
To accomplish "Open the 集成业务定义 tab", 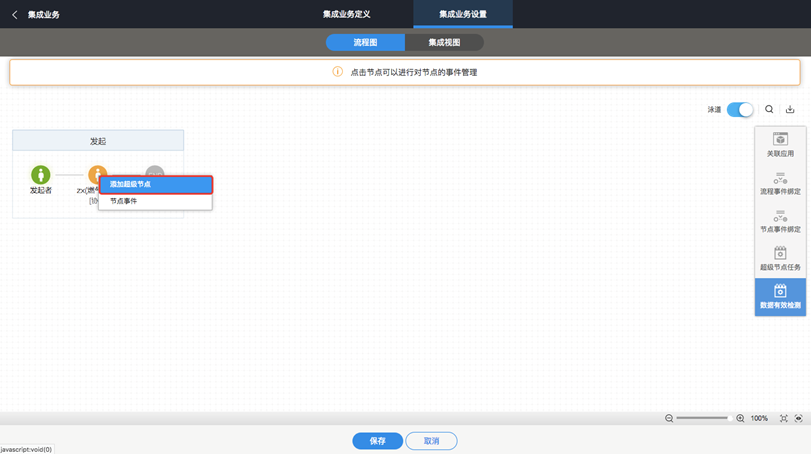I will tap(347, 14).
